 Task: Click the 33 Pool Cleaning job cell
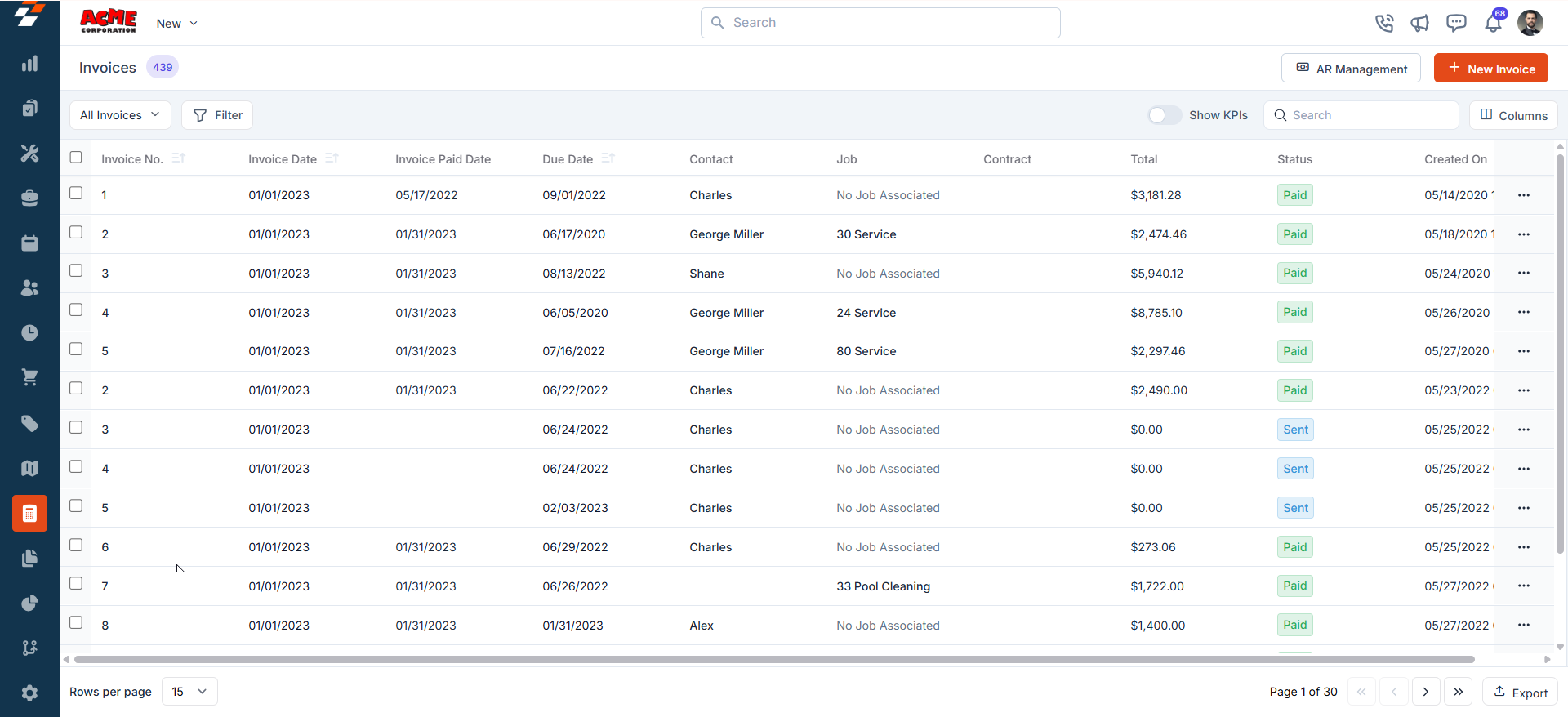[x=883, y=586]
